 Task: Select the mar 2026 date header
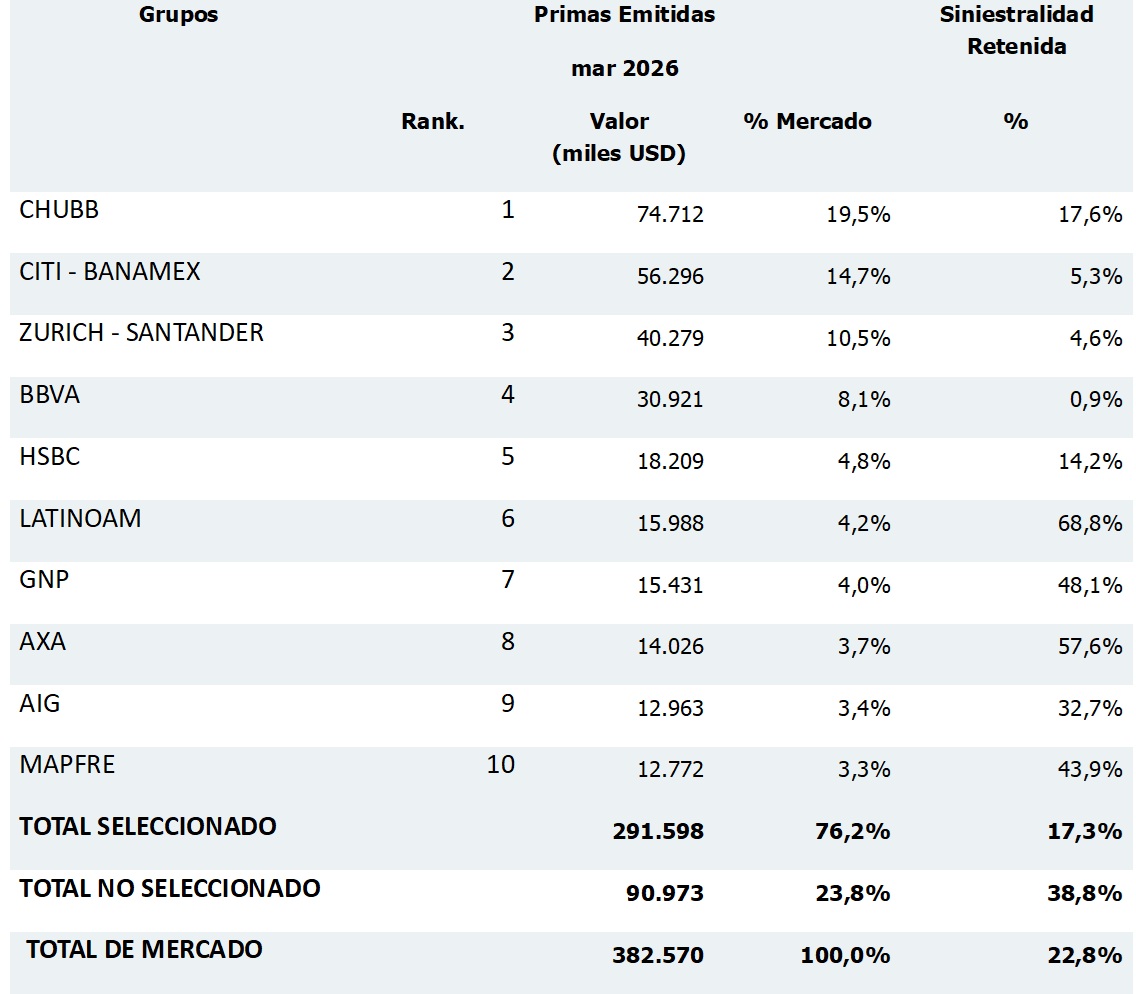[625, 68]
